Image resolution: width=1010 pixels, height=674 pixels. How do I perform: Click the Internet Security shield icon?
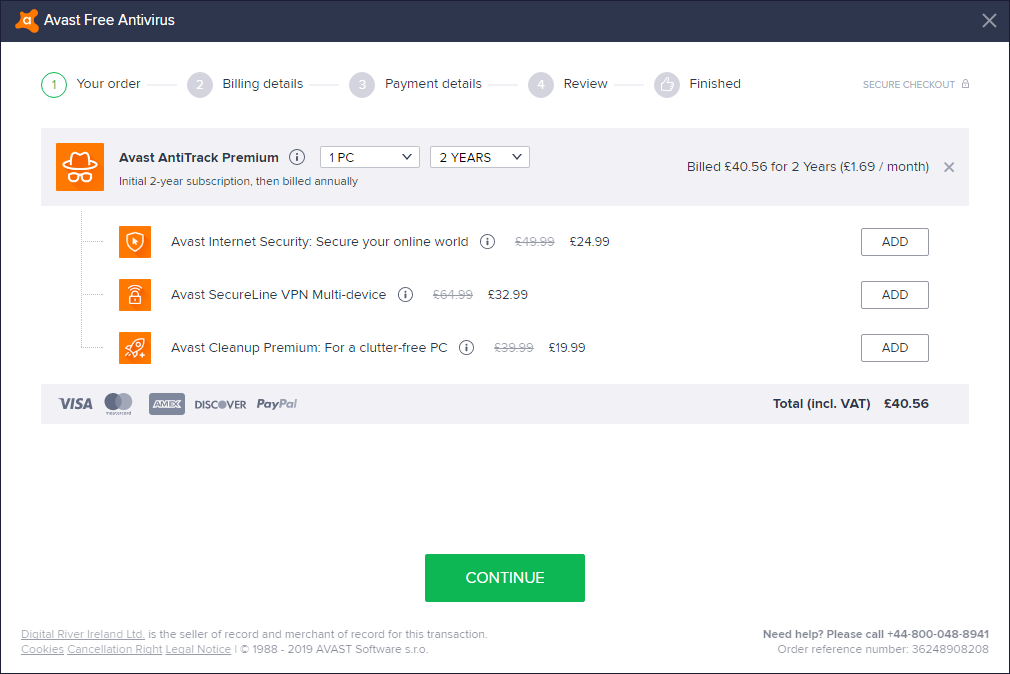tap(135, 242)
